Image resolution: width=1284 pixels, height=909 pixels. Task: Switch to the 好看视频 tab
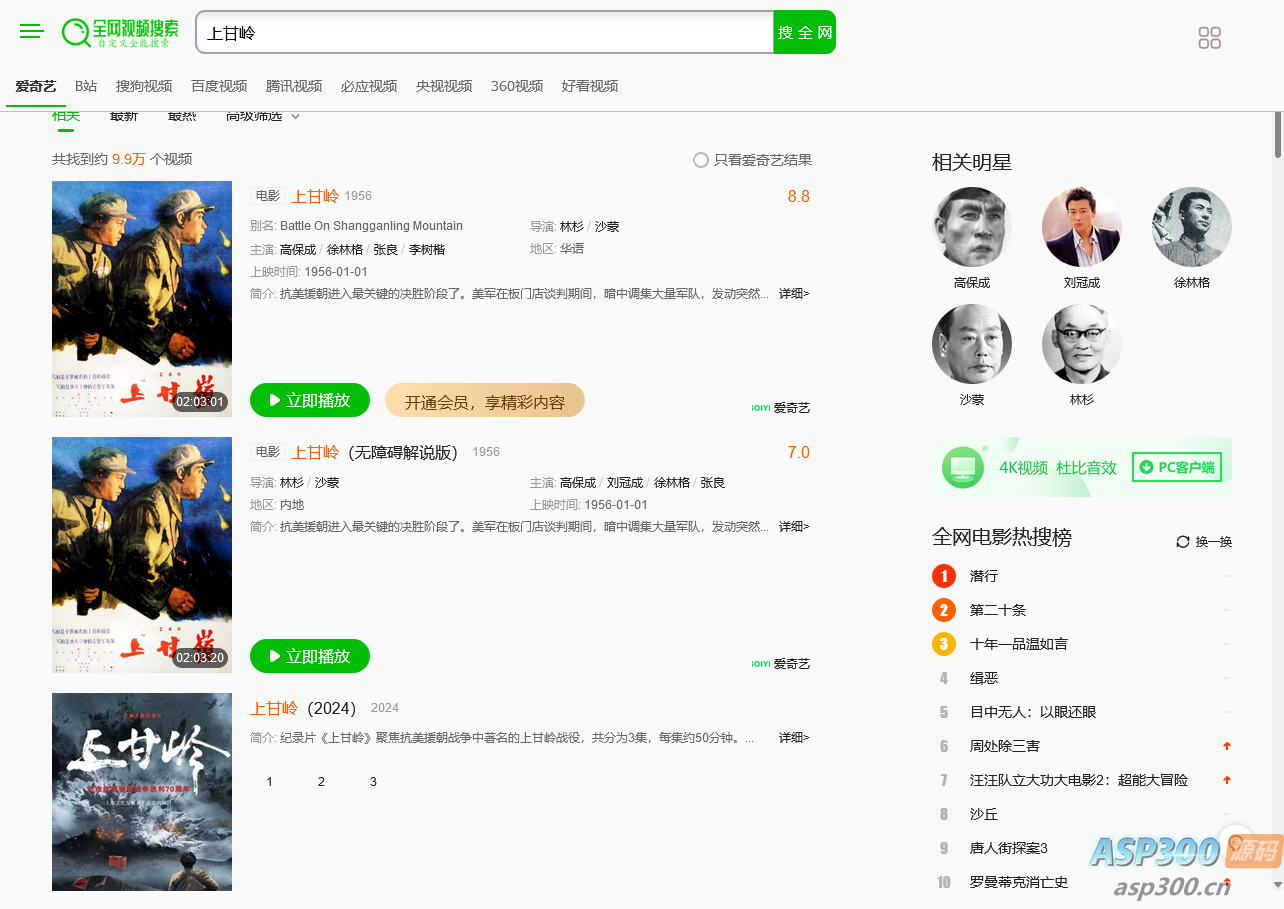tap(590, 86)
